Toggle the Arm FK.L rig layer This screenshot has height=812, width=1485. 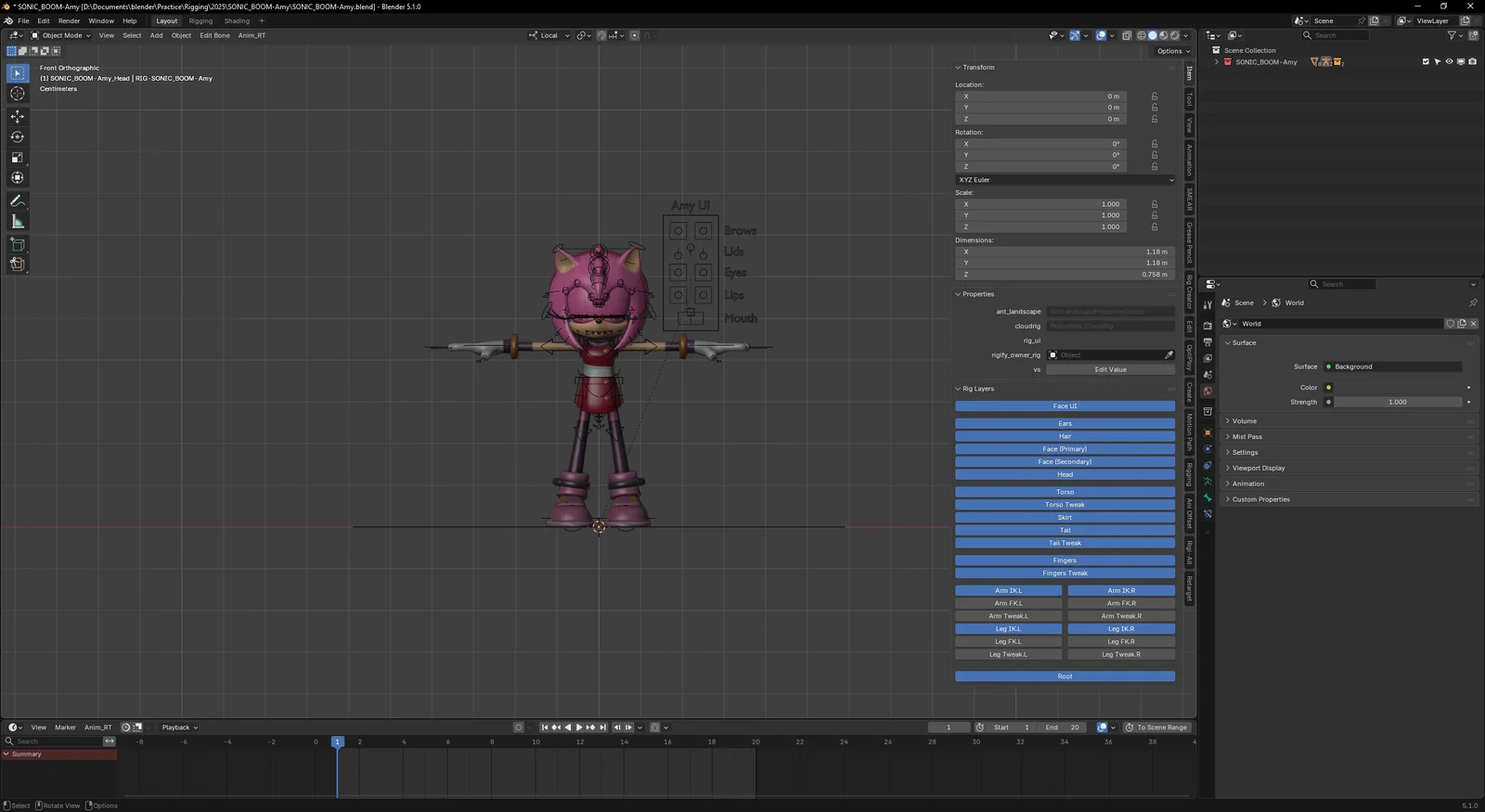pos(1008,603)
